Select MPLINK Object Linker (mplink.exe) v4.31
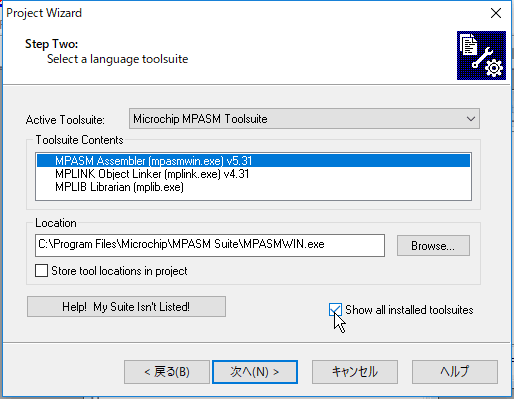514x399 pixels. pos(253,174)
